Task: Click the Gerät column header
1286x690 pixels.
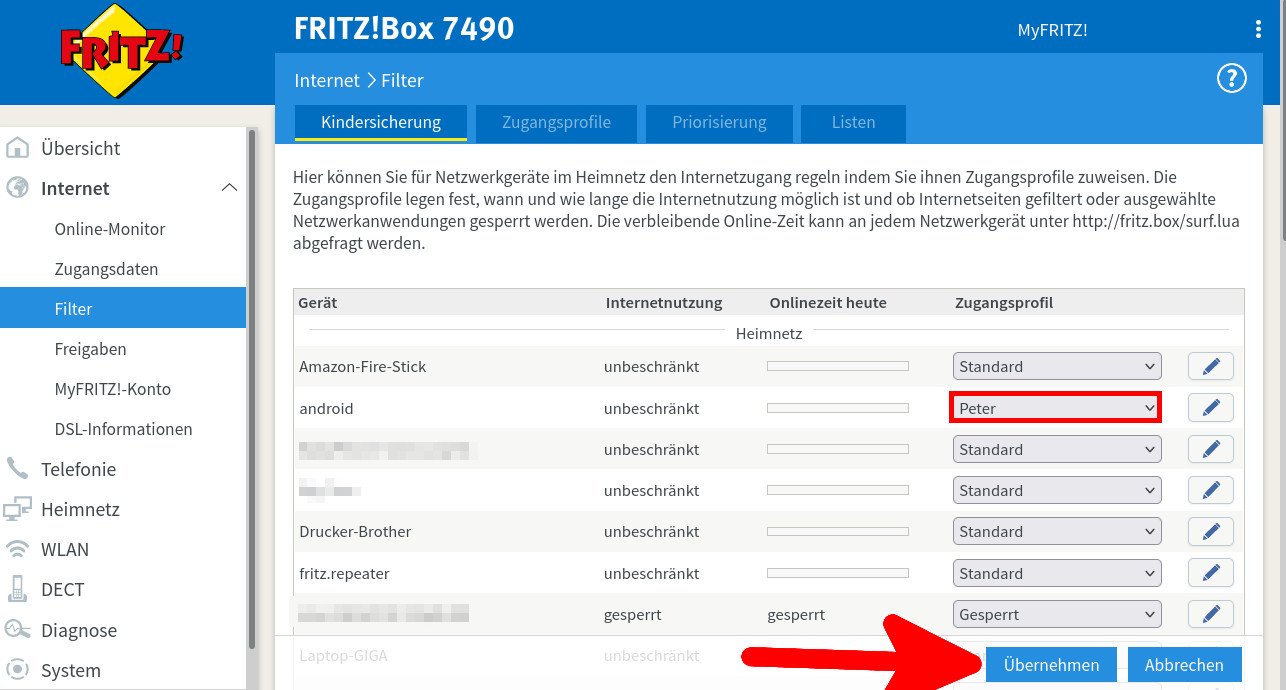Action: click(318, 303)
